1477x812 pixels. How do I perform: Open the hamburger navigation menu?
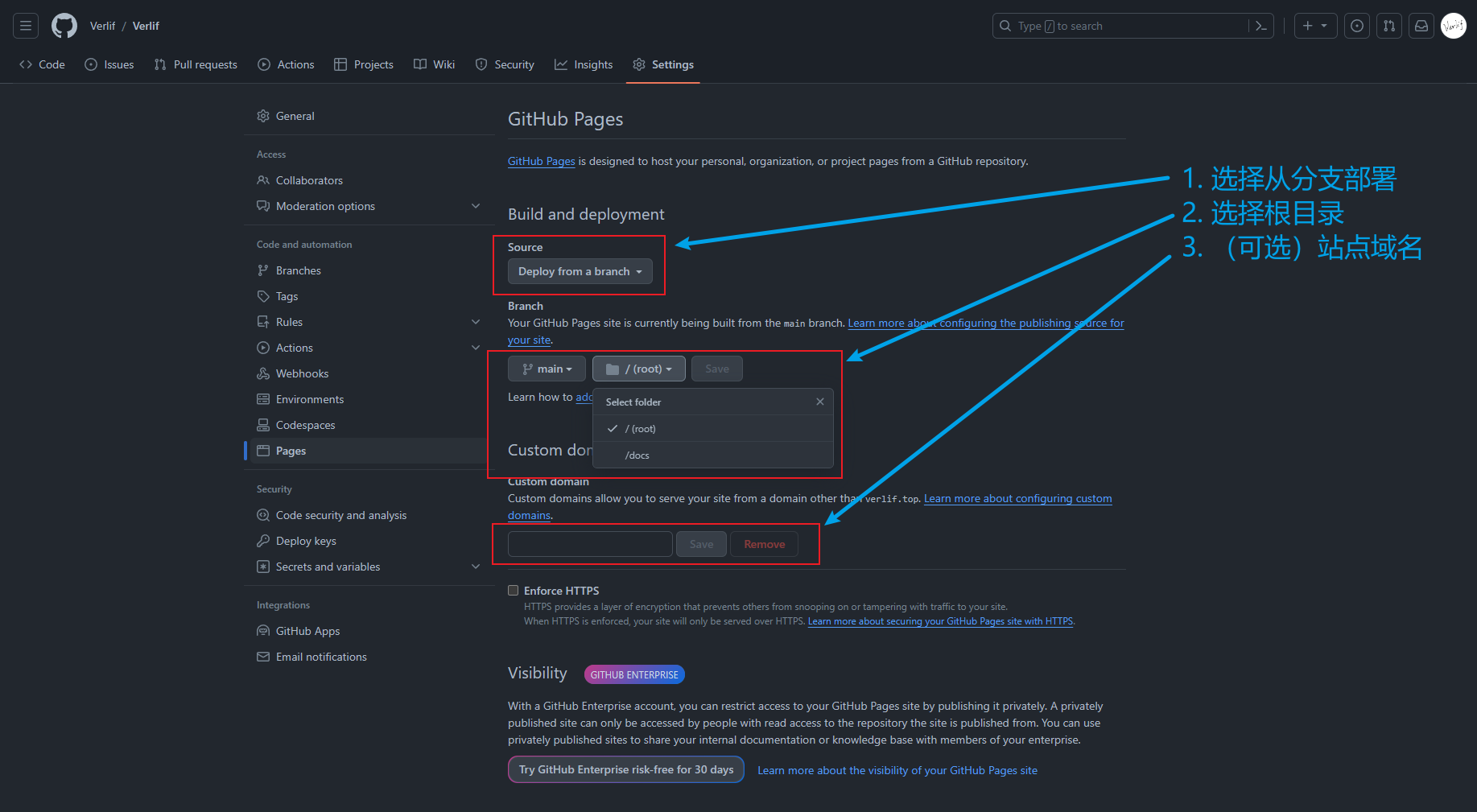(26, 26)
